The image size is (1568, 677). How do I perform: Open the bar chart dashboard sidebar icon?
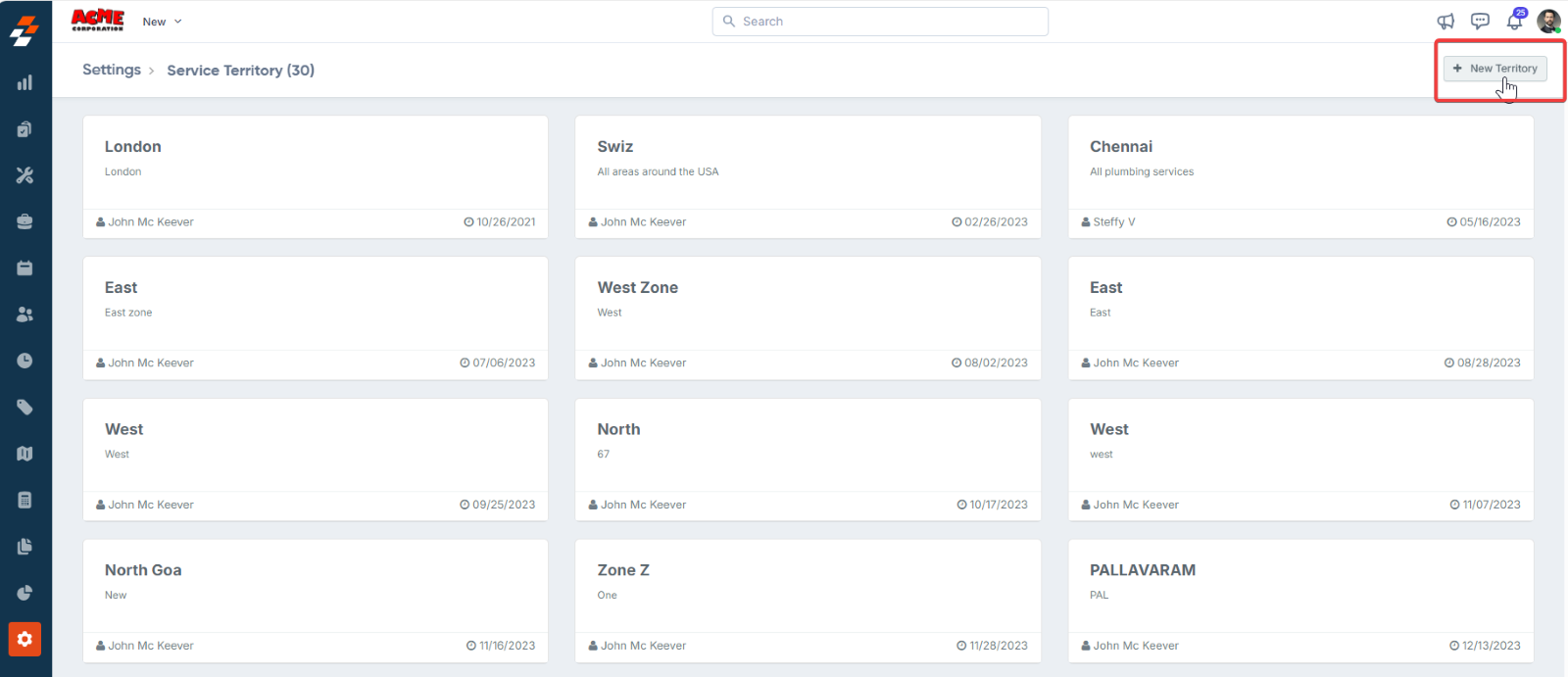pos(24,82)
